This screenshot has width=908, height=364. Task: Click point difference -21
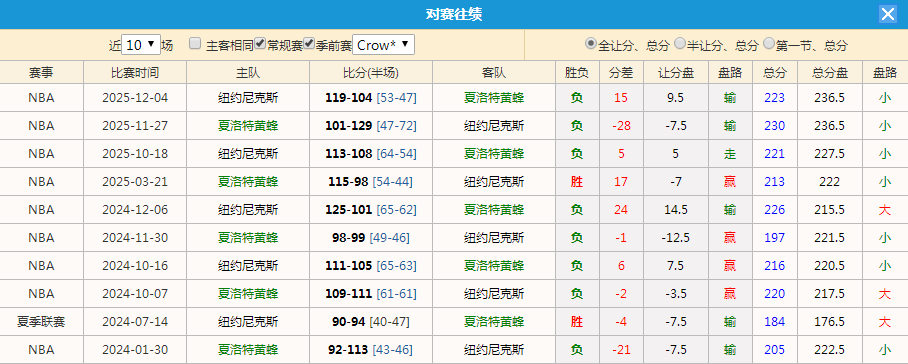pyautogui.click(x=621, y=350)
